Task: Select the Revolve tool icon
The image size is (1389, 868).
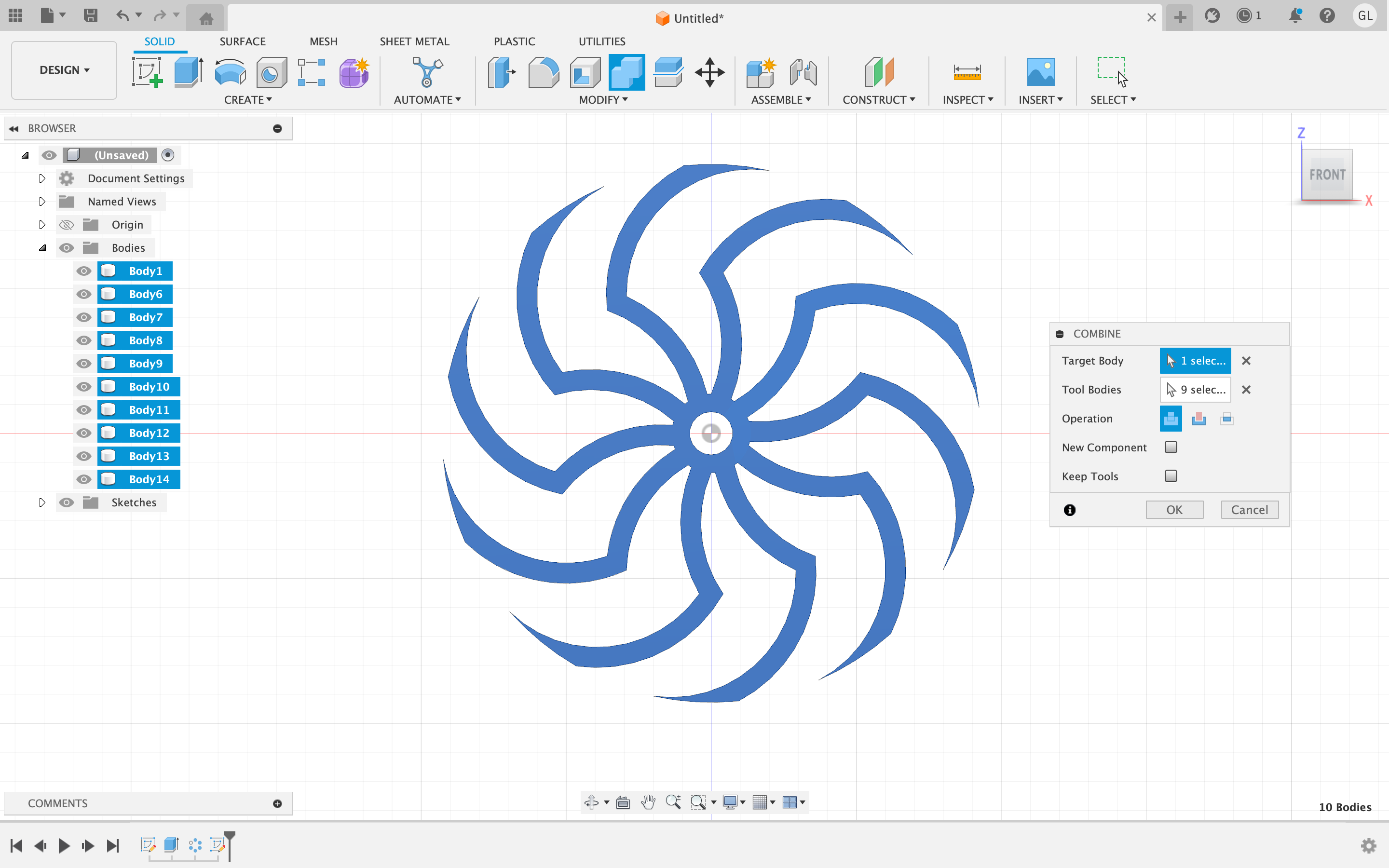Action: click(230, 72)
